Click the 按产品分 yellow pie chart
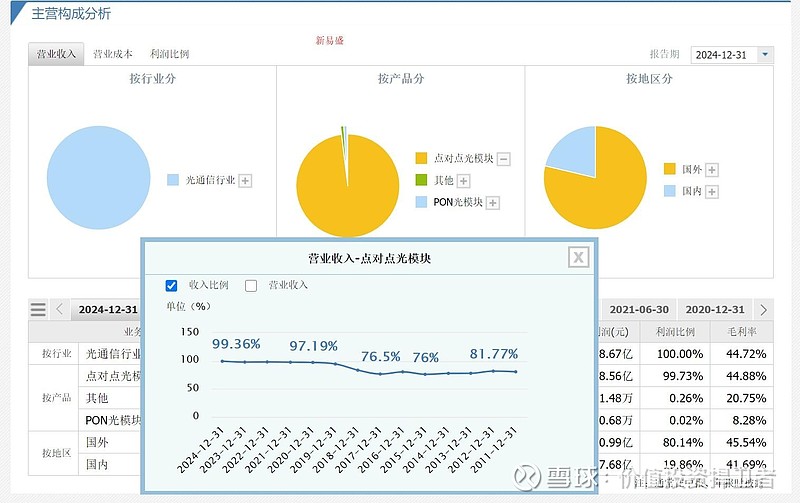Image resolution: width=800 pixels, height=503 pixels. click(347, 186)
